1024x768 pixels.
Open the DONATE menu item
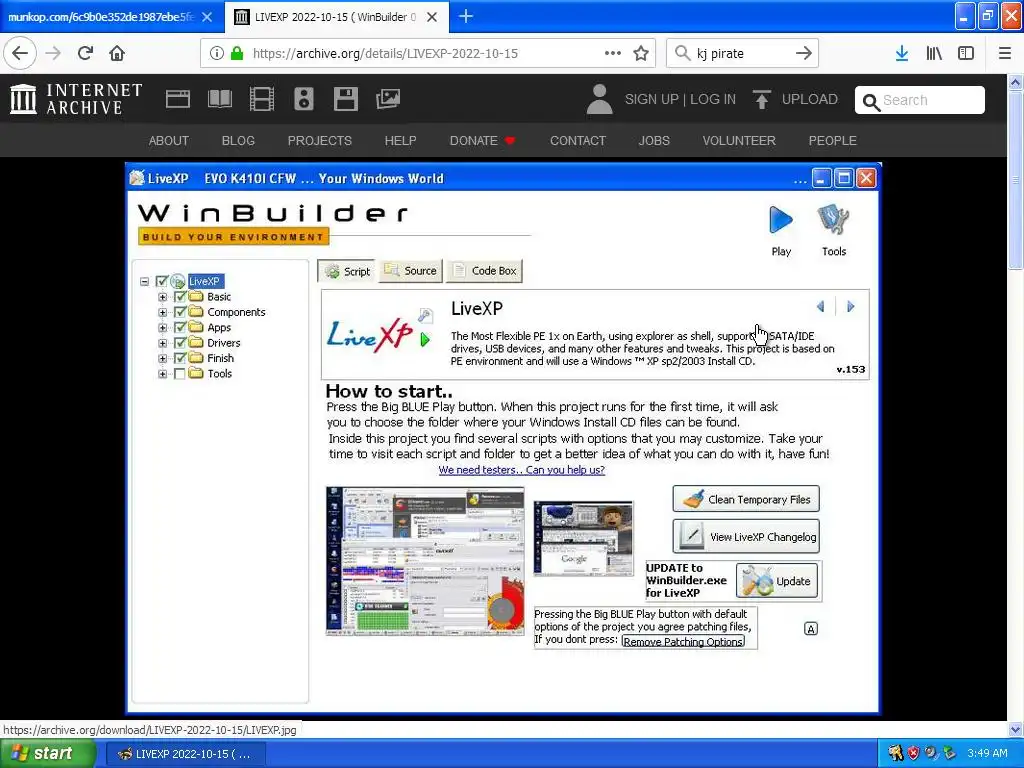click(482, 140)
